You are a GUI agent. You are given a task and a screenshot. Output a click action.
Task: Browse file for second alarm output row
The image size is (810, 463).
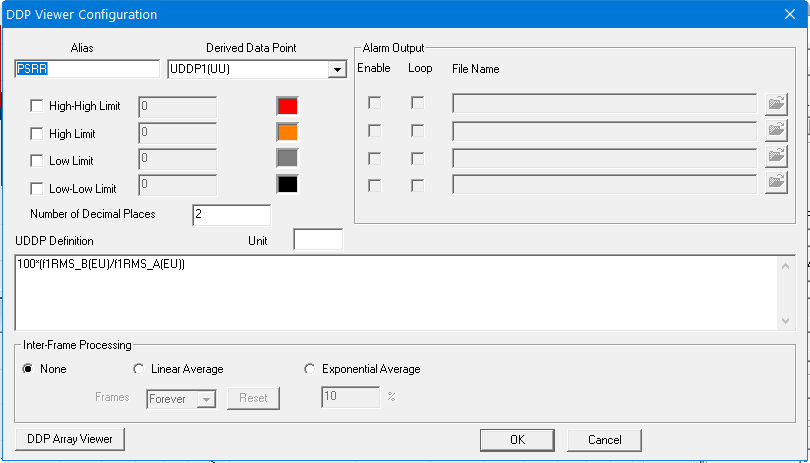tap(776, 131)
